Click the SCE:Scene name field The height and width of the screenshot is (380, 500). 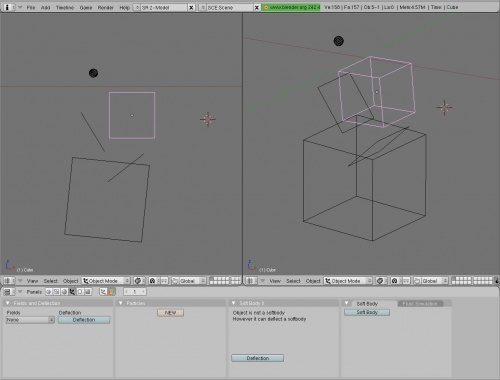coord(229,7)
